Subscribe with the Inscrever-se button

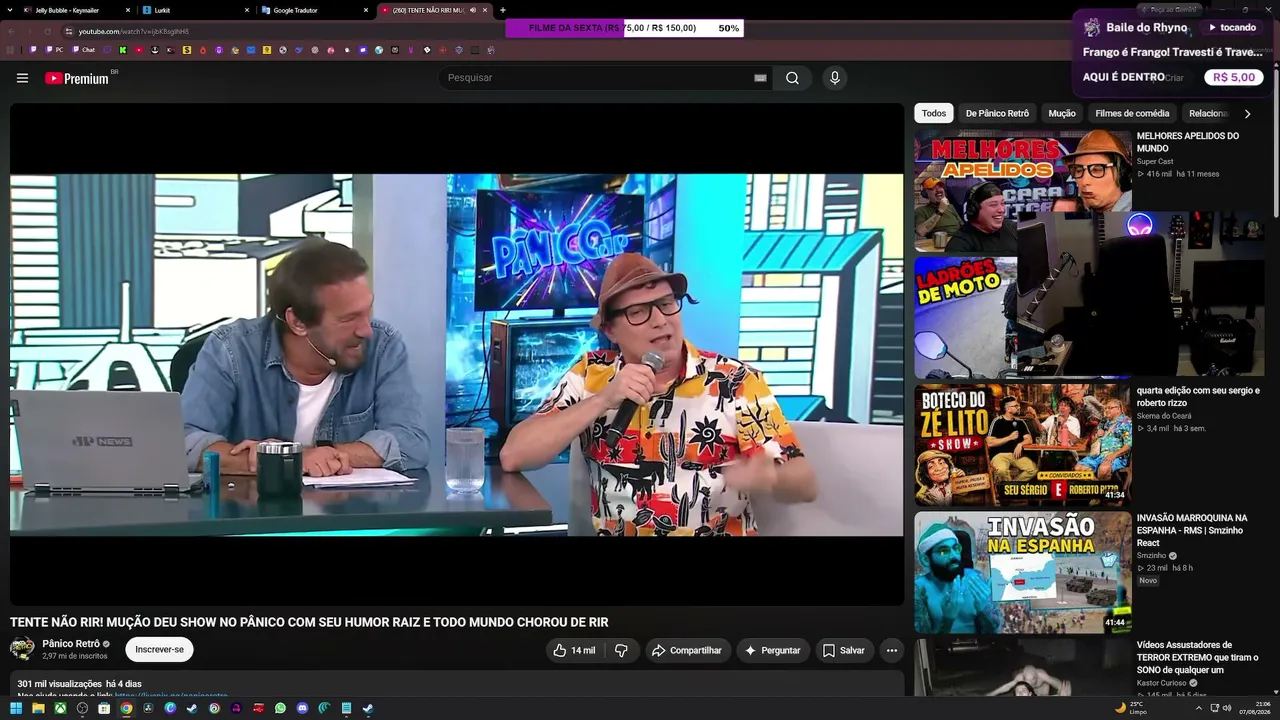159,650
